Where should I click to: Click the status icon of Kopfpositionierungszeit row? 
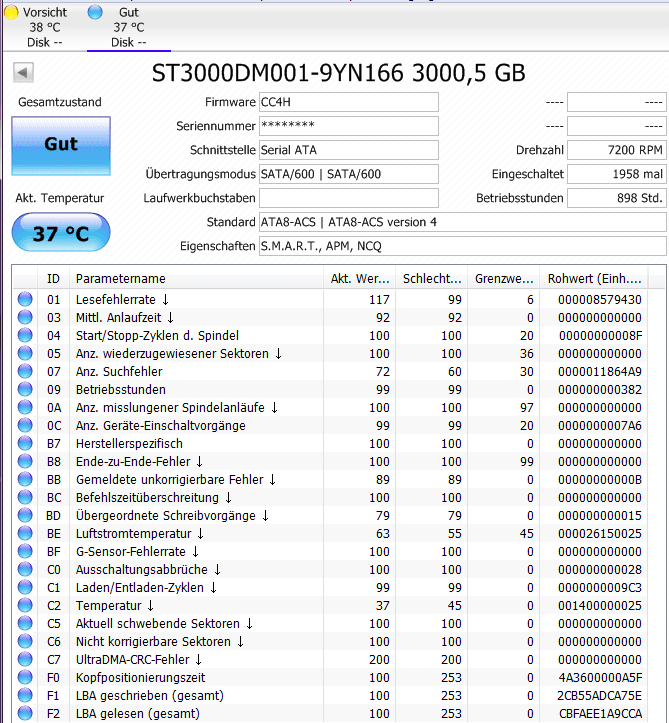(25, 677)
